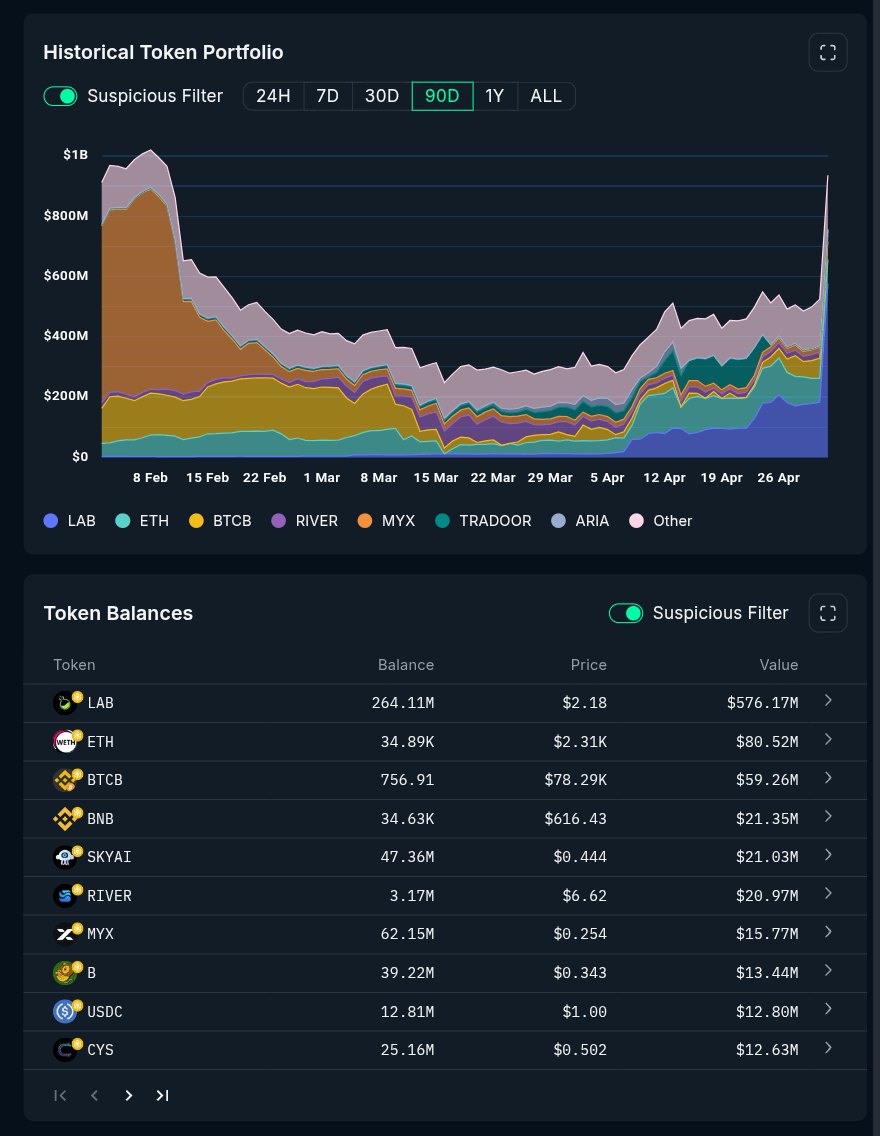Click the Price column header
Image resolution: width=880 pixels, height=1136 pixels.
tap(588, 664)
